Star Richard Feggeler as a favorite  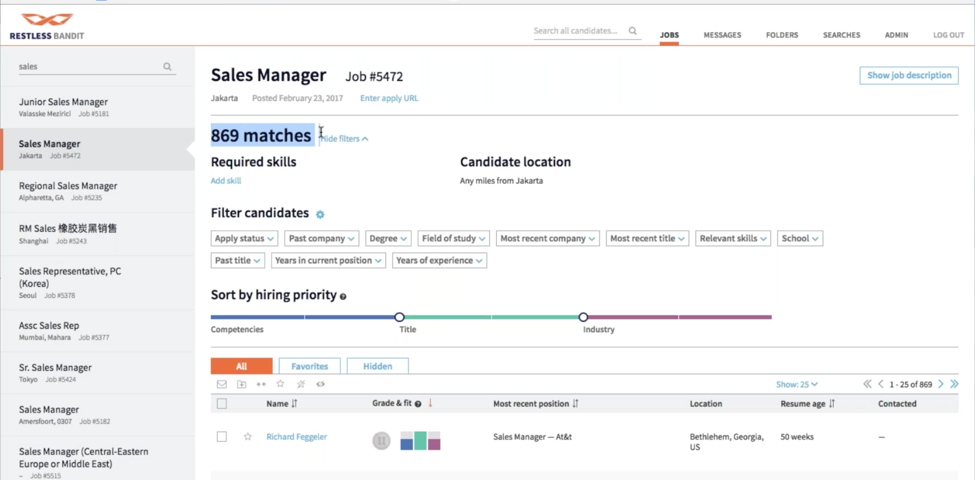tap(248, 437)
